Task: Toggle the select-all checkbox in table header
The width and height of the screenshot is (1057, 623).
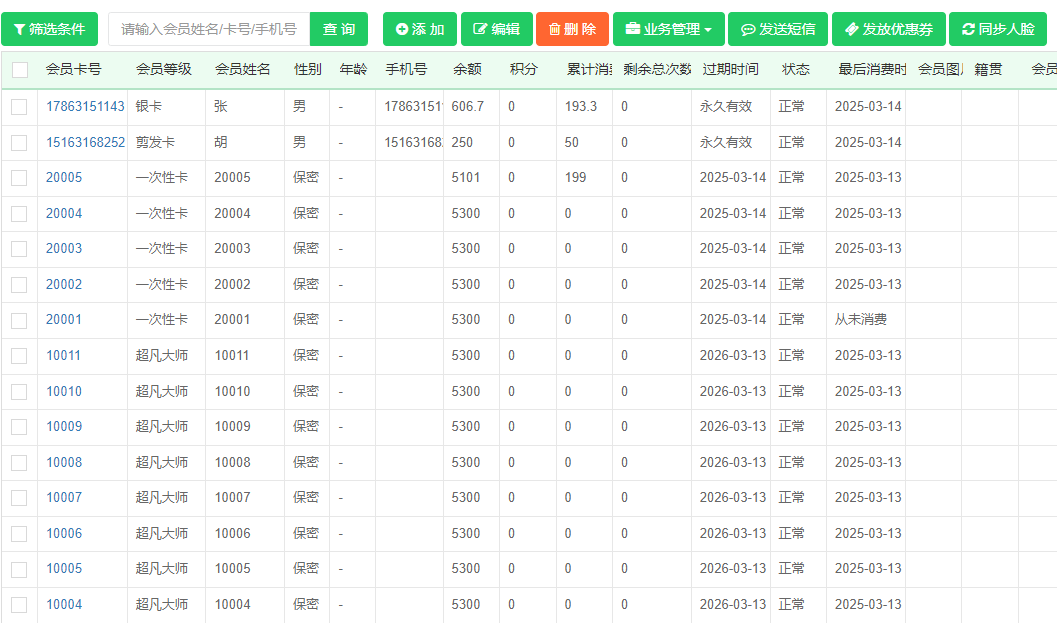Action: click(20, 69)
